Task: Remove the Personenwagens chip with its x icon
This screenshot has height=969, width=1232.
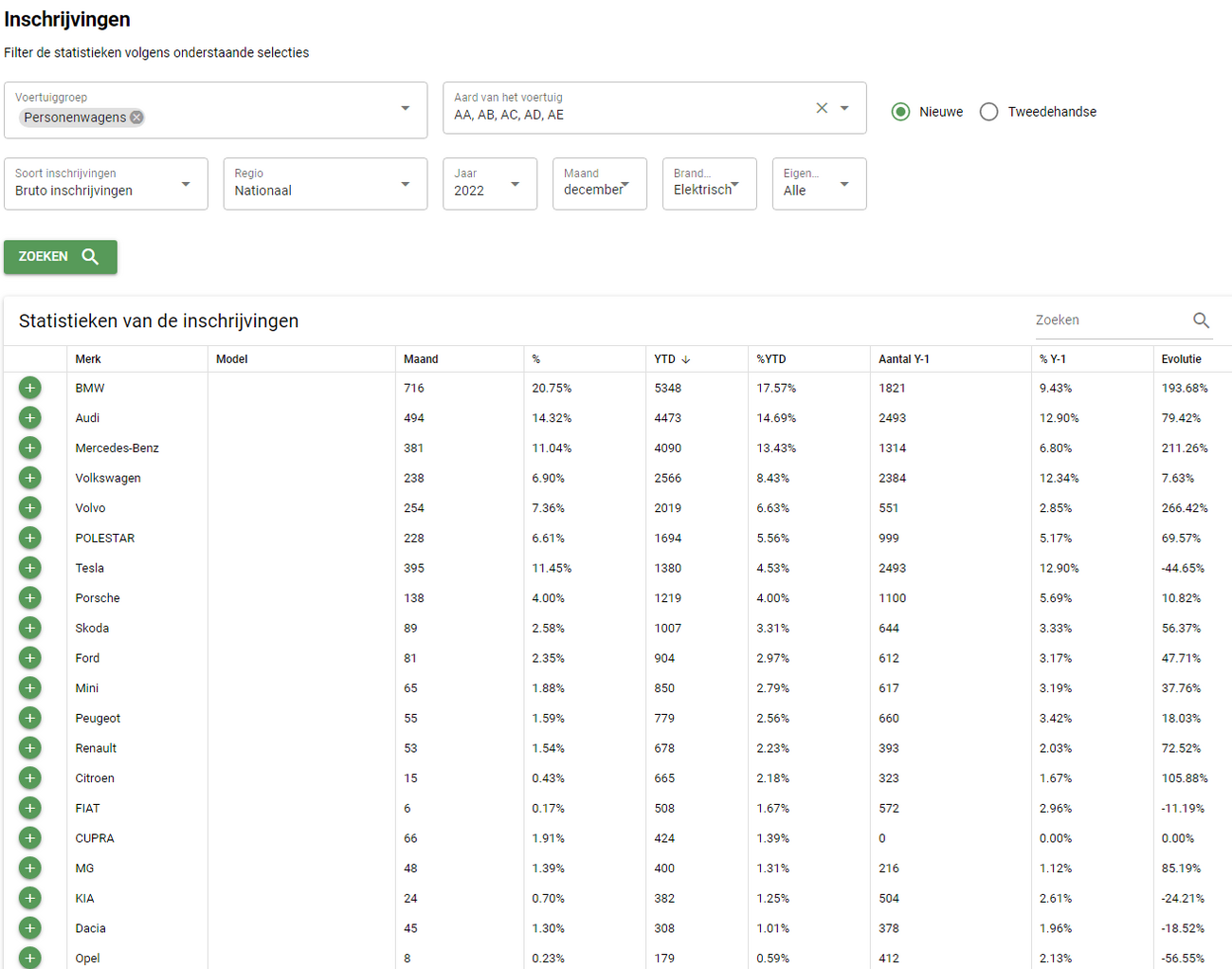Action: (x=136, y=118)
